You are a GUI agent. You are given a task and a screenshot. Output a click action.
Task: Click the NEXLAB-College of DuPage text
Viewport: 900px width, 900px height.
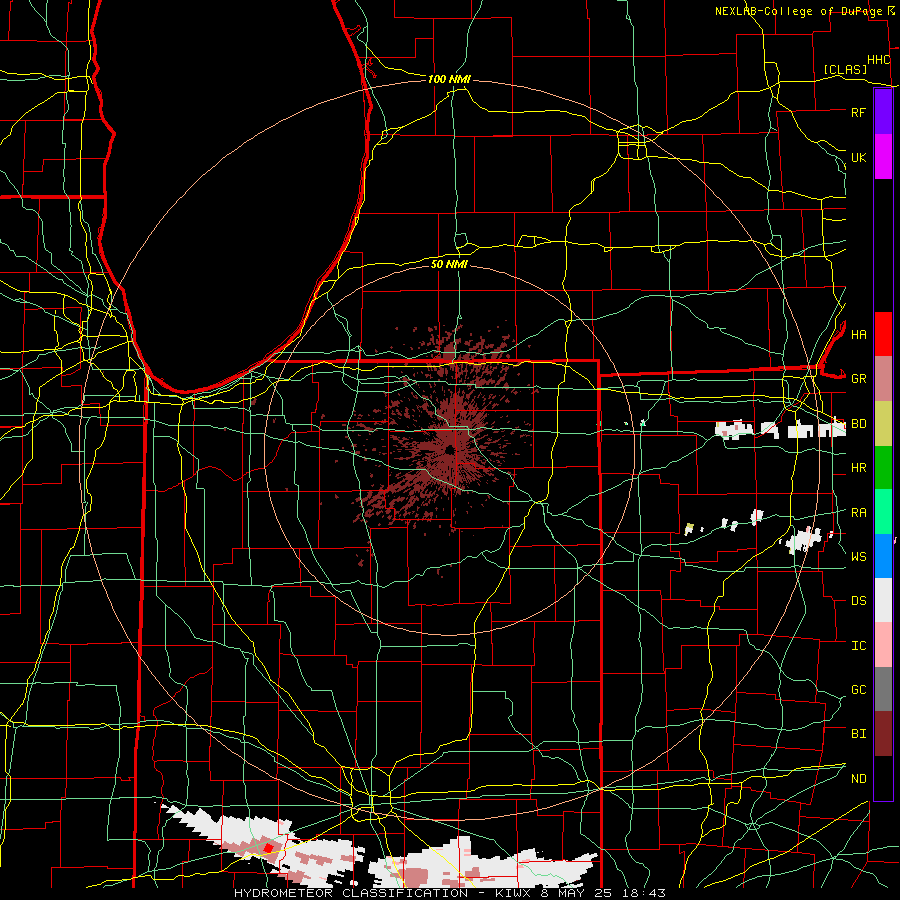pos(798,11)
